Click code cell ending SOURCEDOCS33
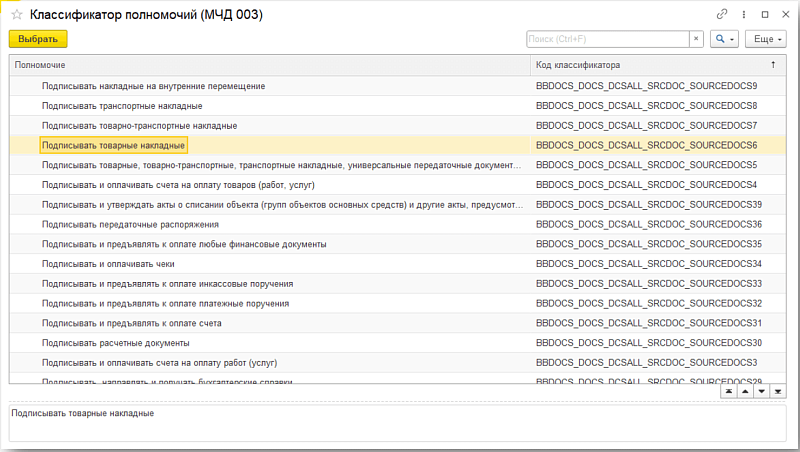 click(658, 284)
